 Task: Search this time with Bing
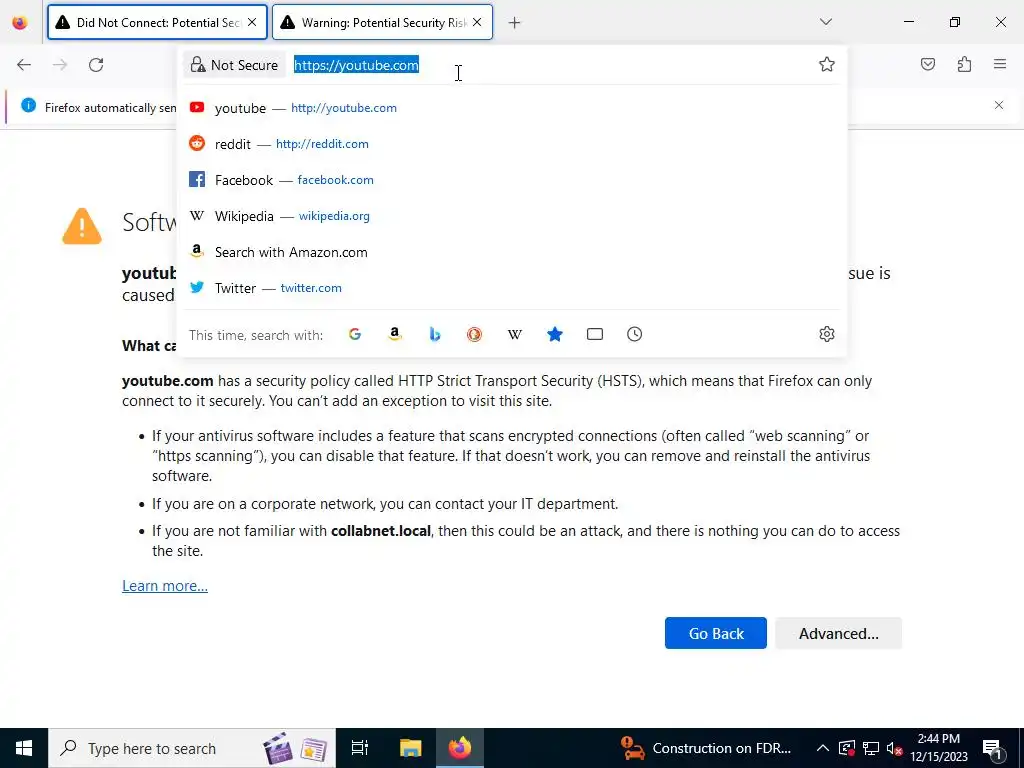[x=435, y=334]
